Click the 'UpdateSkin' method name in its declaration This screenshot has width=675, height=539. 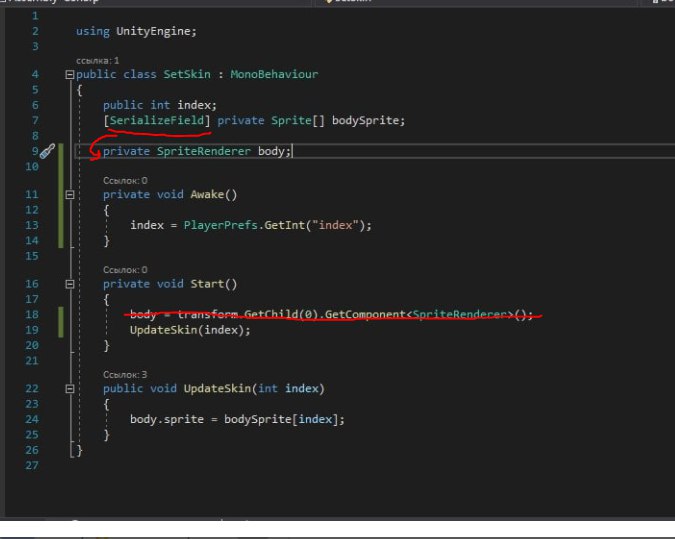[x=217, y=389]
